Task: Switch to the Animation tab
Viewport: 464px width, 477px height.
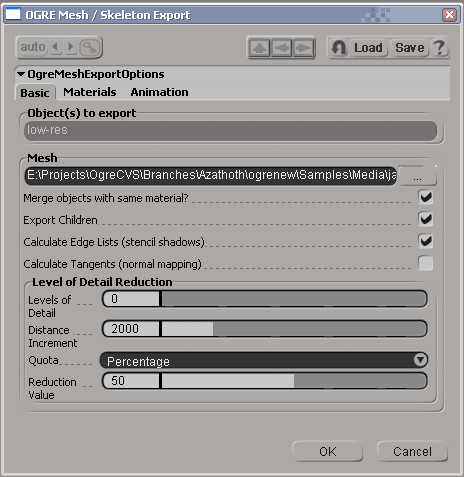Action: (159, 92)
